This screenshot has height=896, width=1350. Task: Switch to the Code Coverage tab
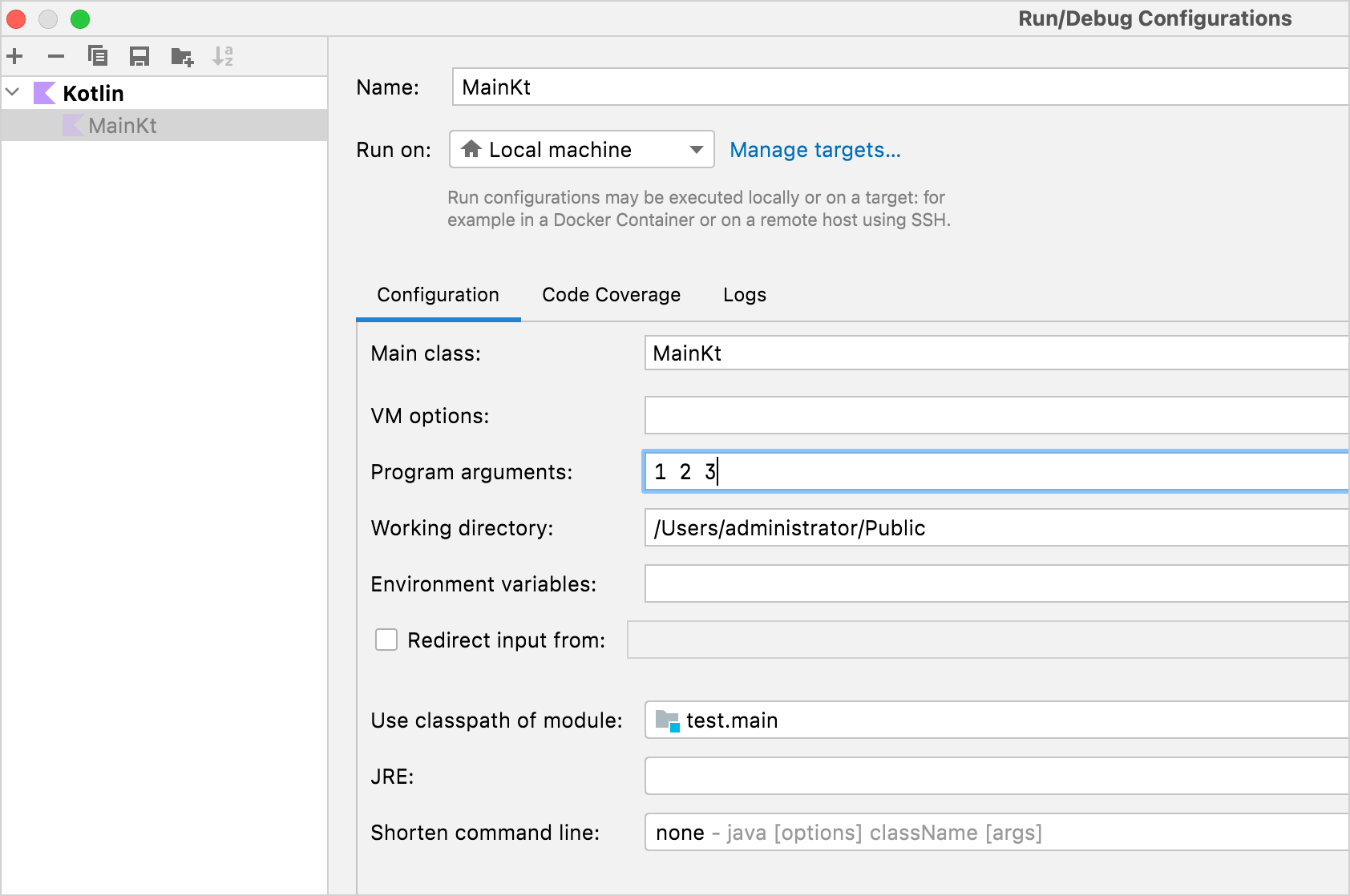click(612, 295)
